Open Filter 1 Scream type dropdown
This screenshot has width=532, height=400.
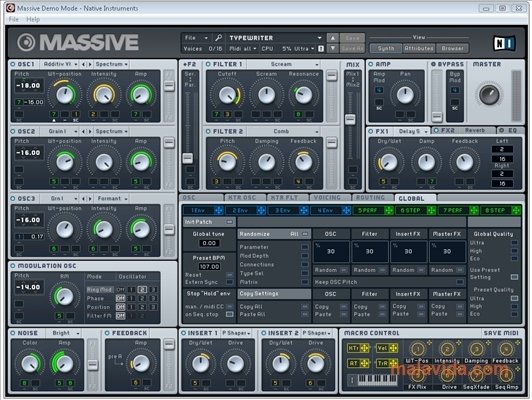click(284, 64)
